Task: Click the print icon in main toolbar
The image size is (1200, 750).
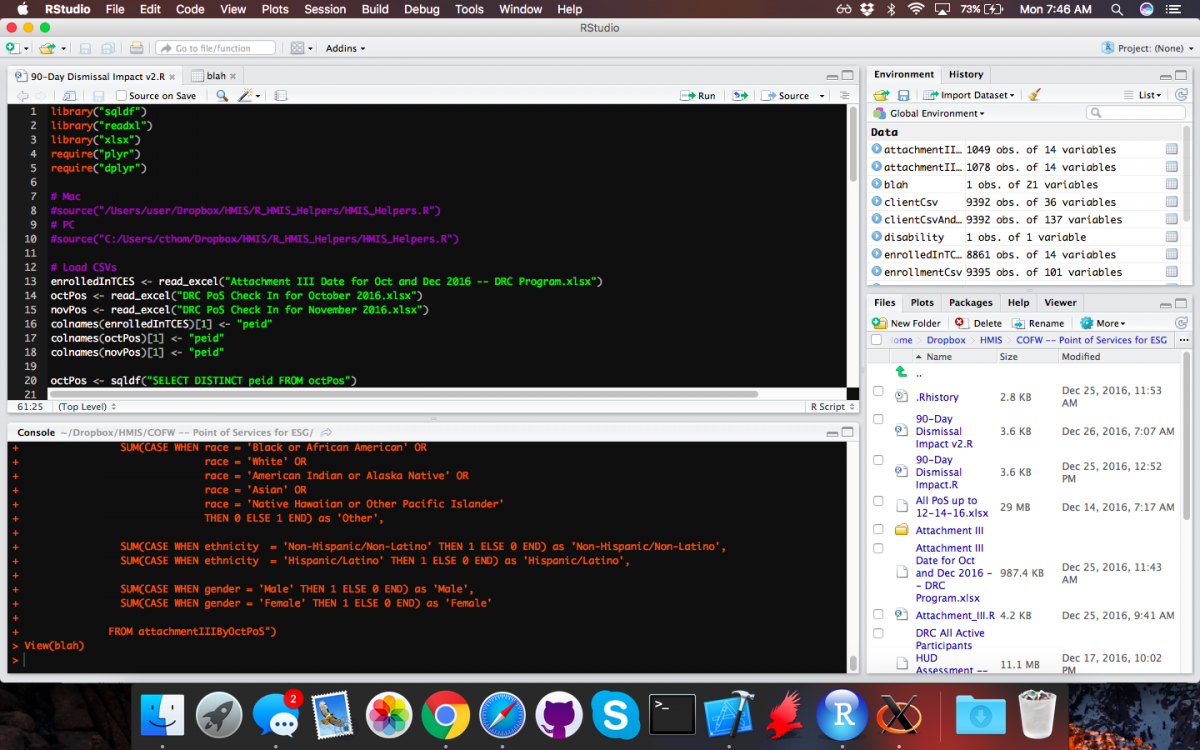Action: click(136, 48)
